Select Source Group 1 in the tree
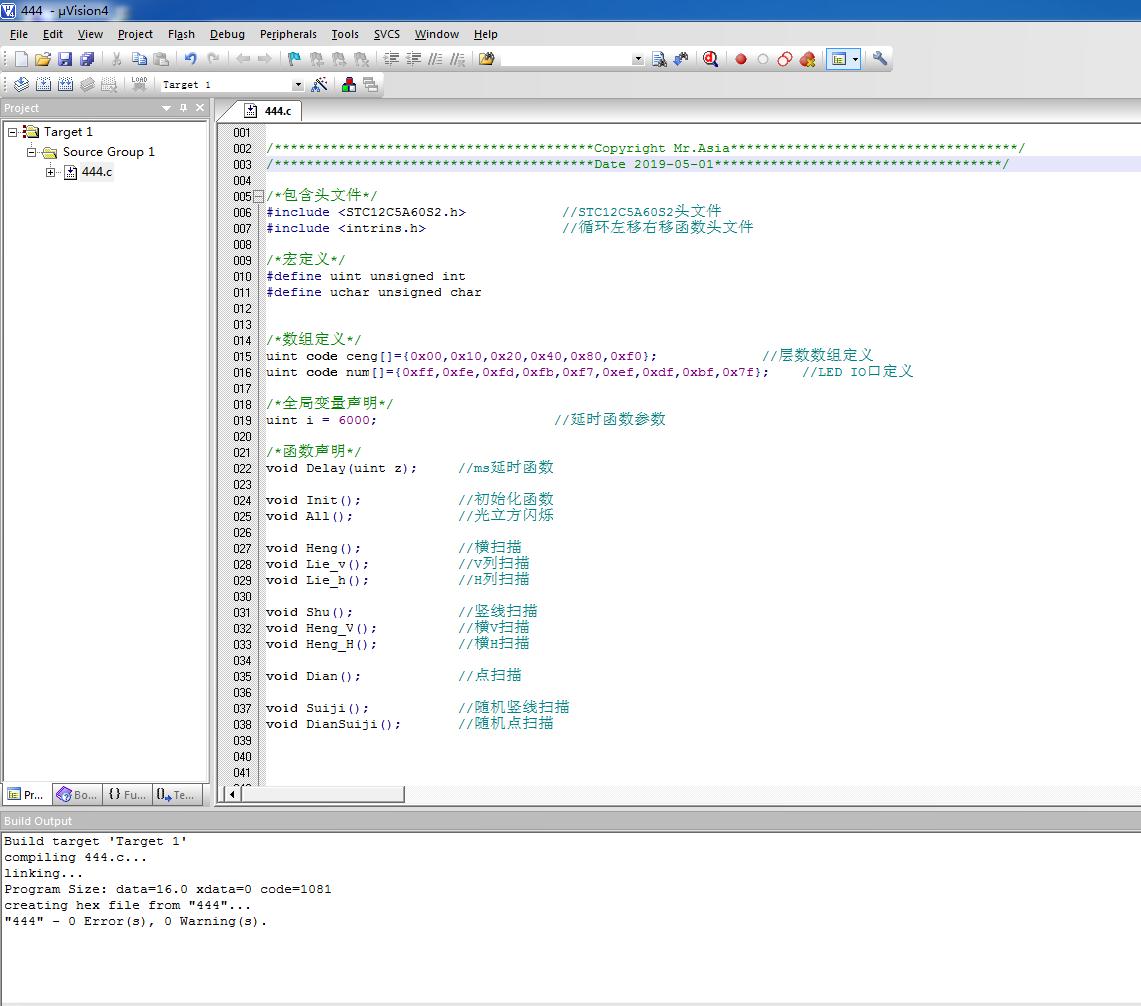 (108, 151)
